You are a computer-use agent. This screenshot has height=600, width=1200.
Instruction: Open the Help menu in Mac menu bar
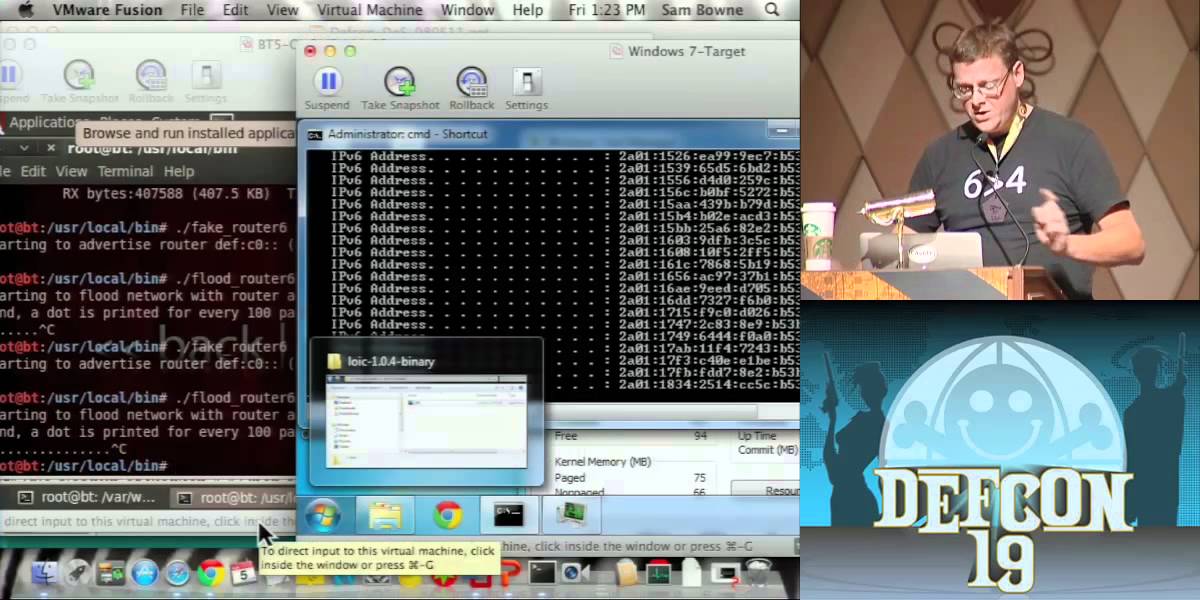pos(528,10)
